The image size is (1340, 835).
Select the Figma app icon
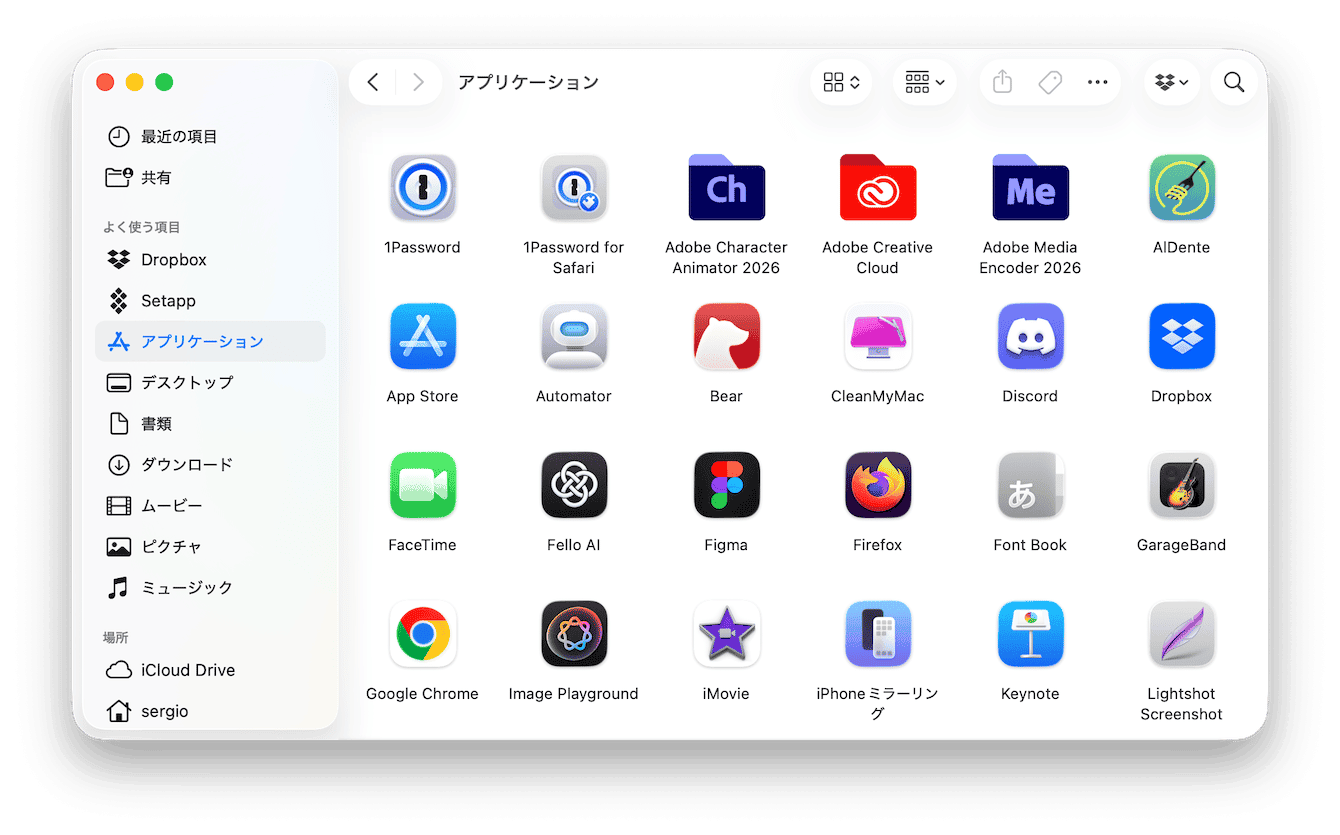[726, 485]
